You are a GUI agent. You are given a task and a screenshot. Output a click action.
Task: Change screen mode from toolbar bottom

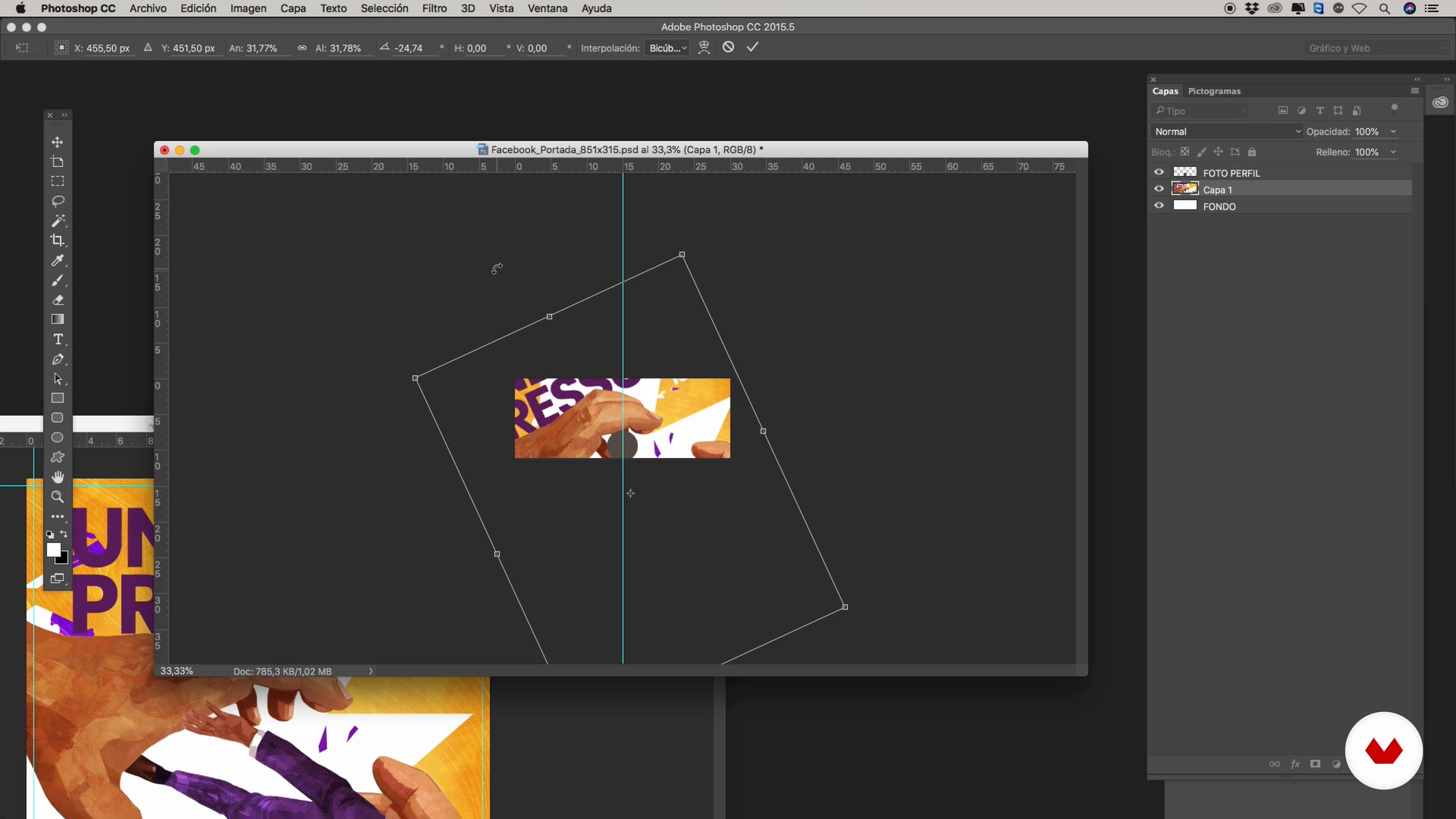[57, 579]
